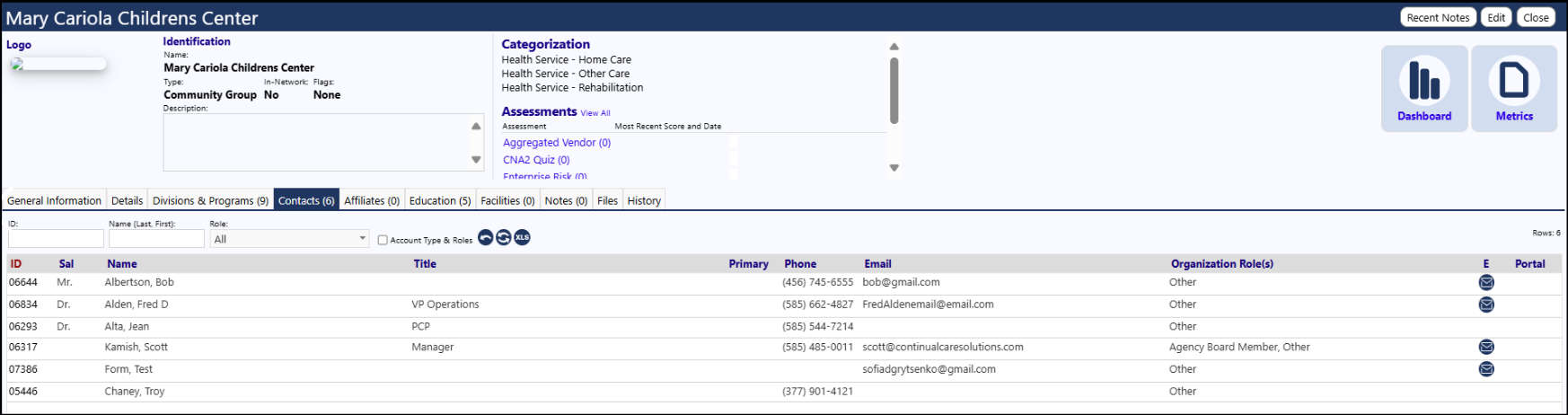Select the Contacts (6) tab
The height and width of the screenshot is (415, 1568).
(x=306, y=200)
